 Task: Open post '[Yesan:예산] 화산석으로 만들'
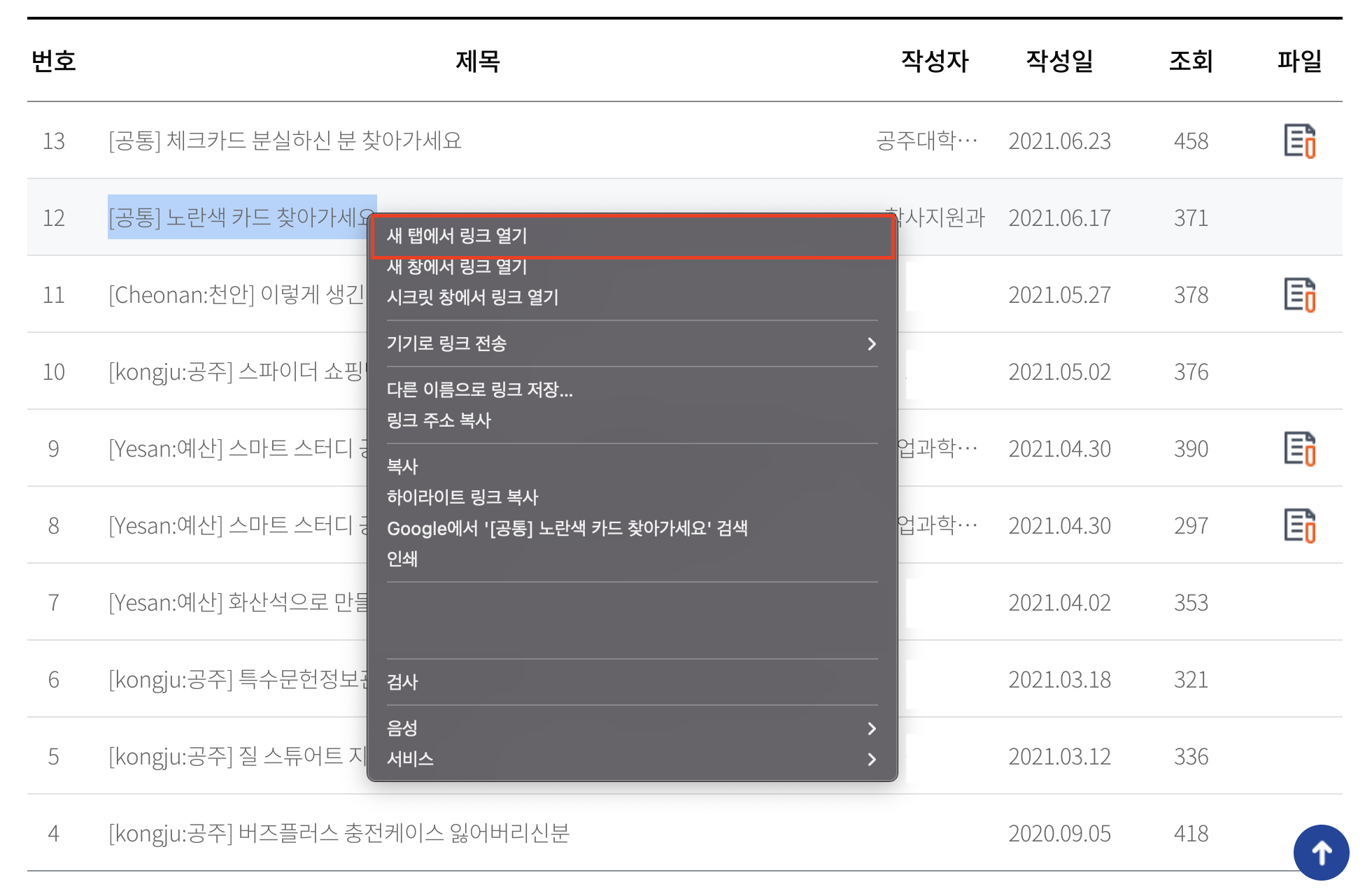point(236,602)
